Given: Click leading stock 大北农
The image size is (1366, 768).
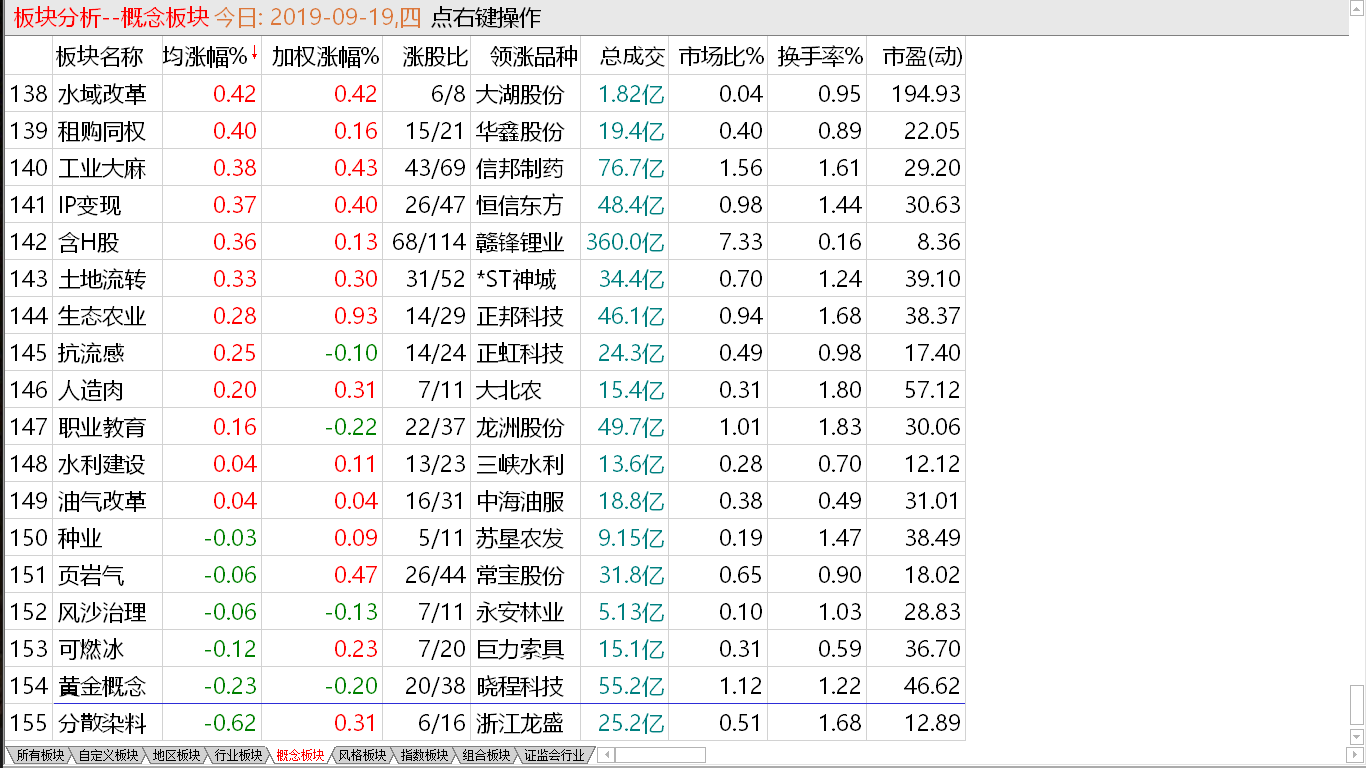Looking at the screenshot, I should (x=509, y=390).
